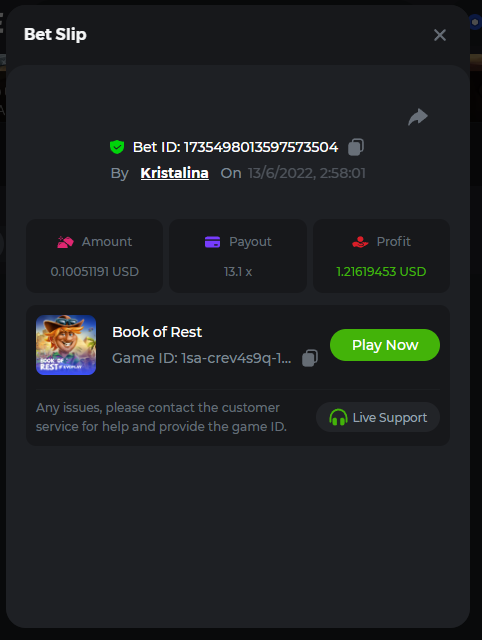Click the bet date and time text

(x=307, y=173)
